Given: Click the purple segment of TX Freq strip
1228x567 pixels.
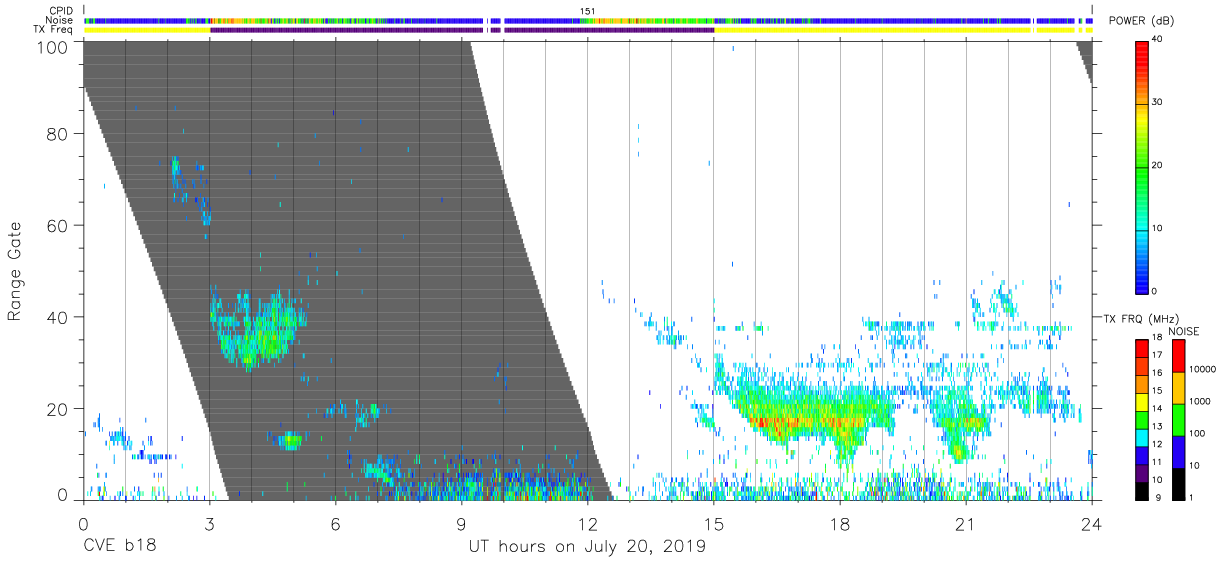Looking at the screenshot, I should pyautogui.click(x=347, y=30).
